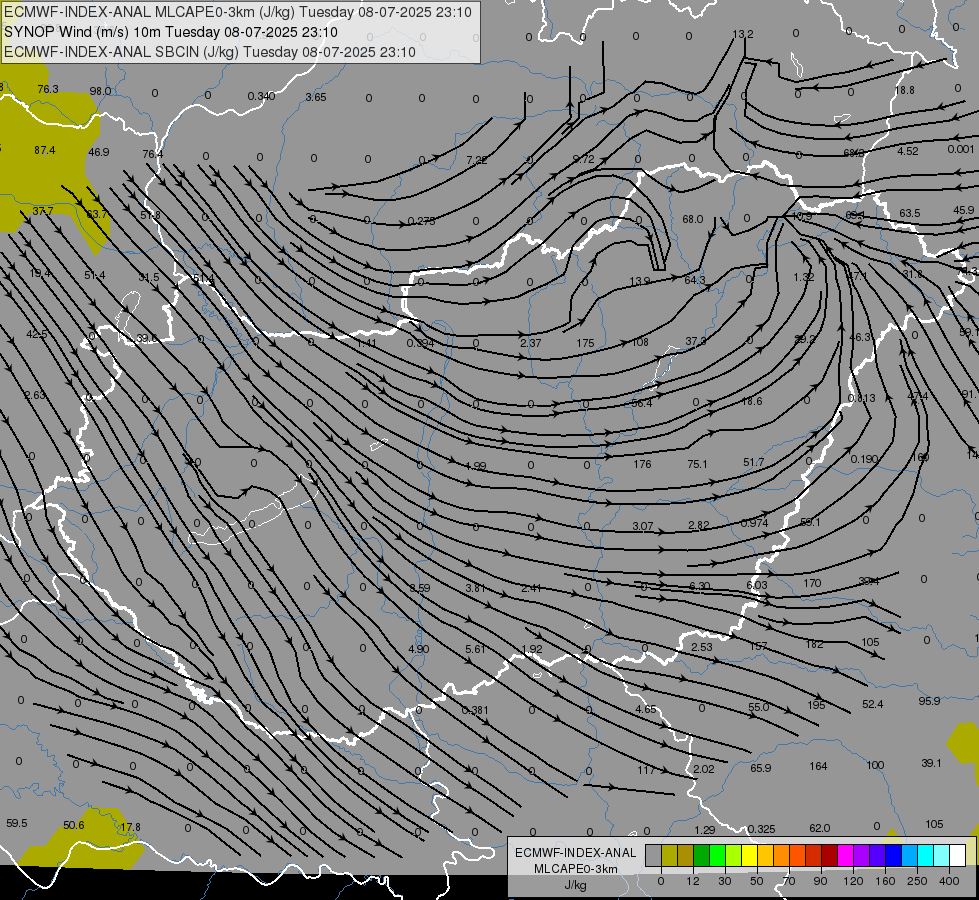979x900 pixels.
Task: Click the map value '182'
Action: click(x=814, y=644)
